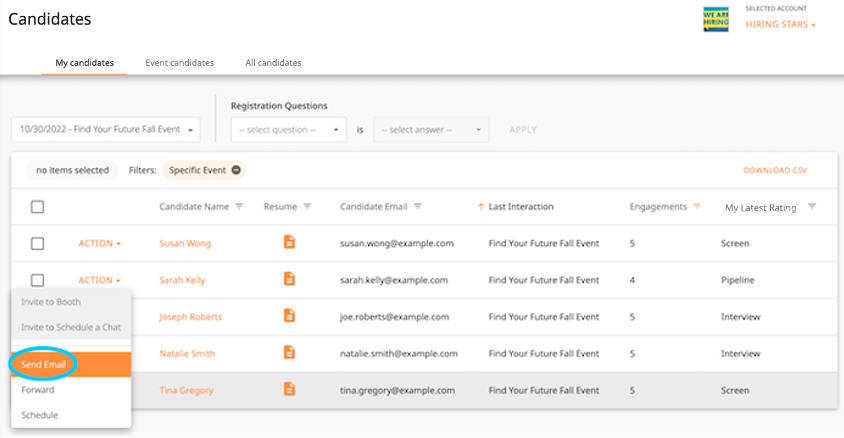The height and width of the screenshot is (438, 844).
Task: Open the event selector dropdown
Action: point(106,130)
